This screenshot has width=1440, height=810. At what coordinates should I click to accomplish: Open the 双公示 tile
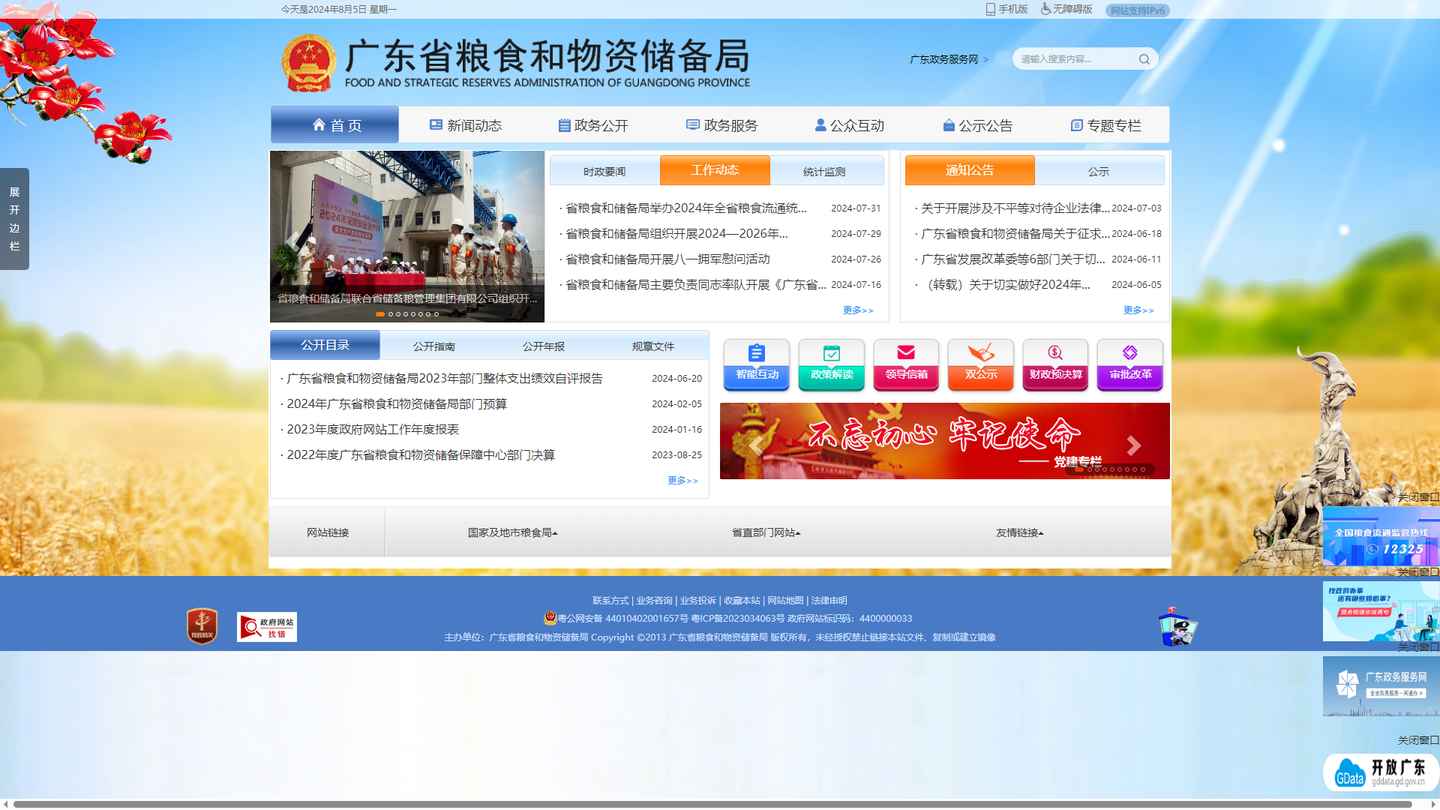click(x=981, y=364)
